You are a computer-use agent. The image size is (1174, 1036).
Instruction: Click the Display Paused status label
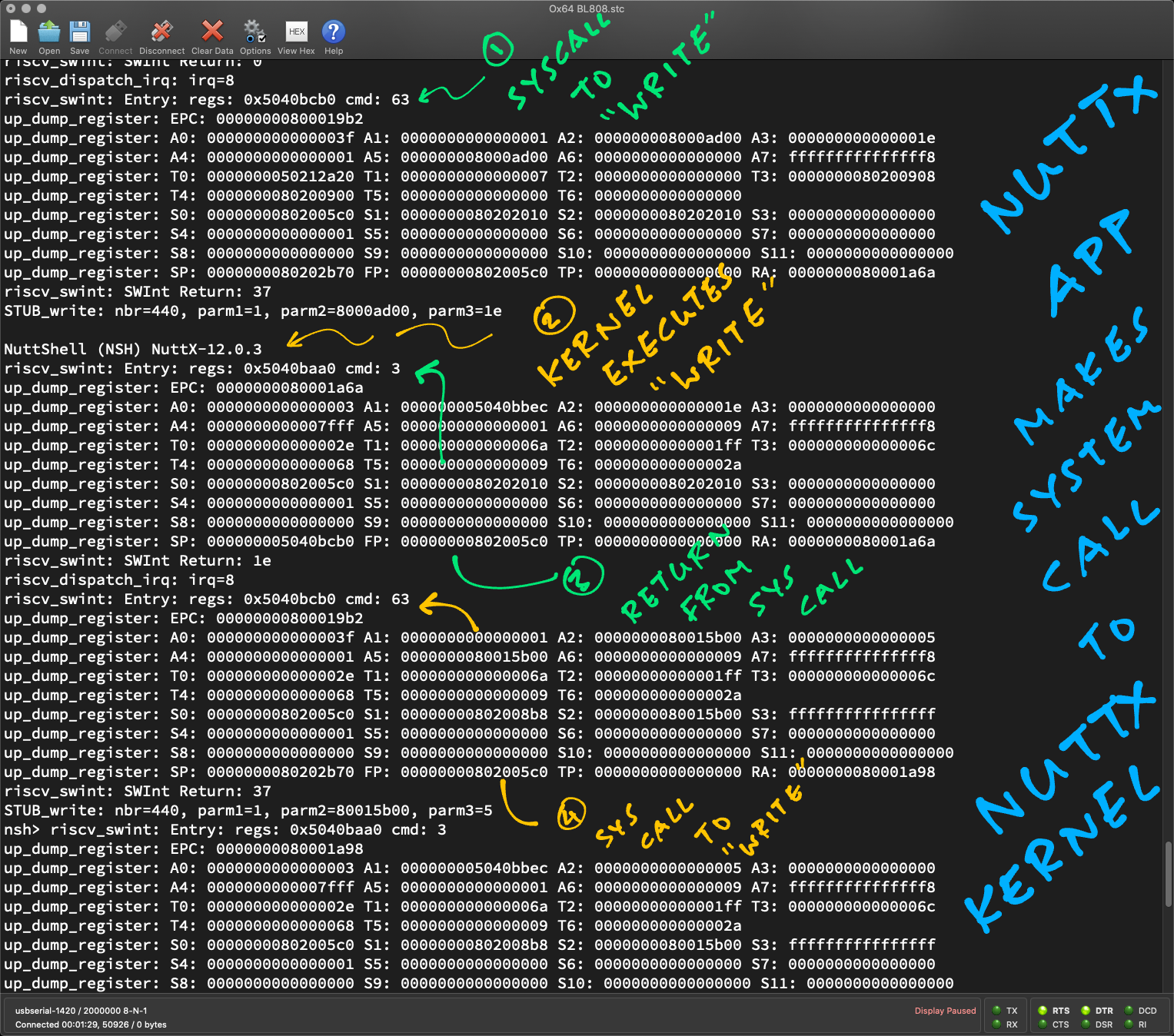[x=945, y=1011]
